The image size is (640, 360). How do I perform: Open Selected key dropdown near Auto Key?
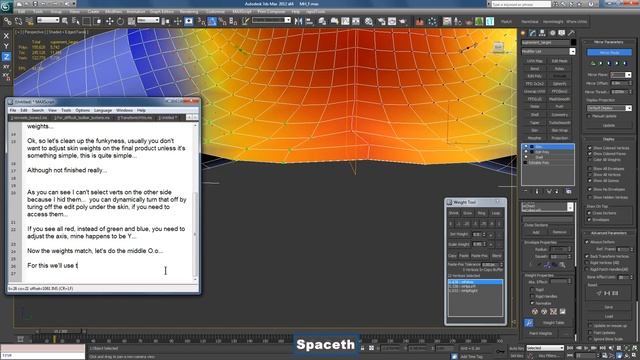pyautogui.click(x=545, y=348)
